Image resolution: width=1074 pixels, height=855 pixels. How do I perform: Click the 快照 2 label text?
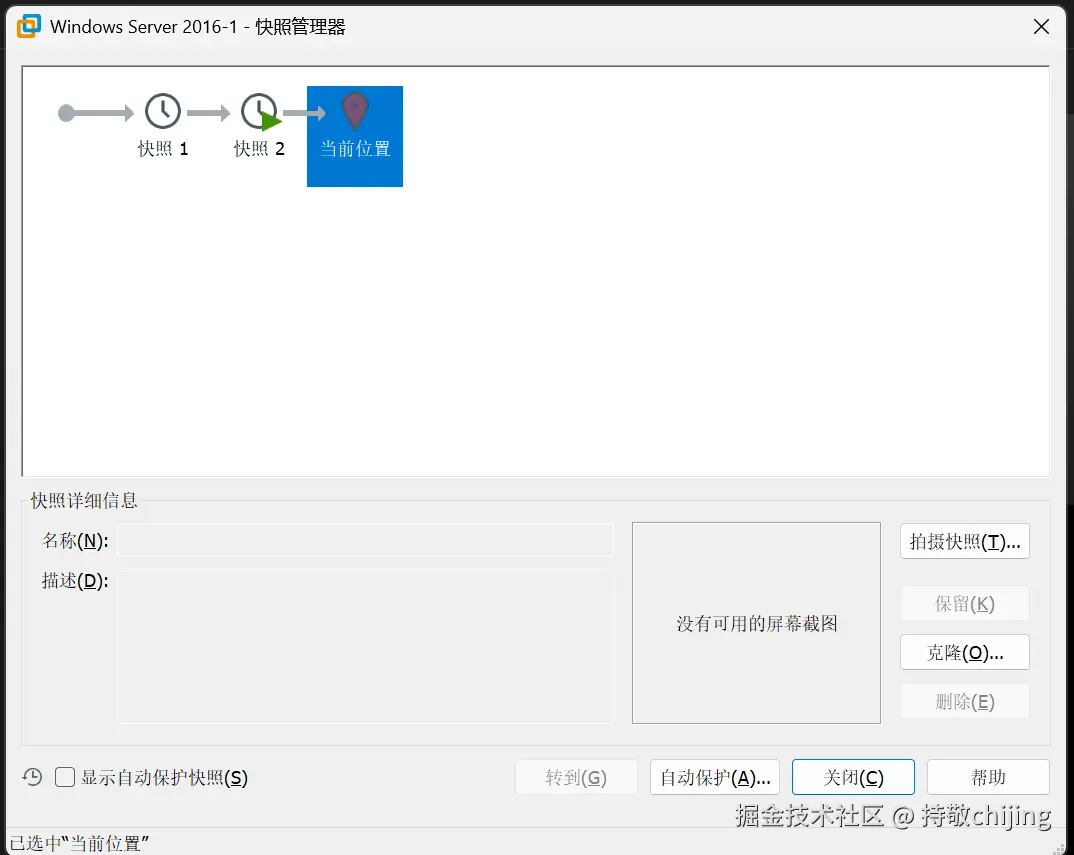tap(259, 149)
